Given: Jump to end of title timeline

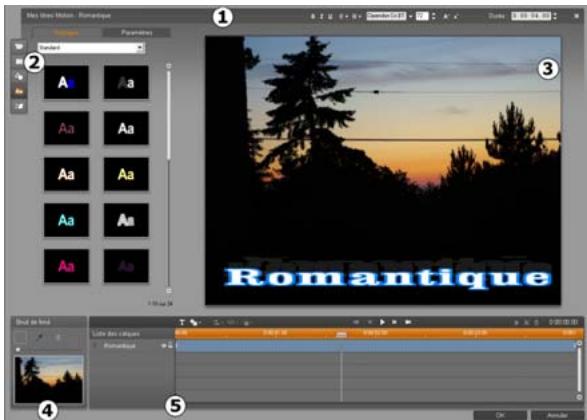Looking at the screenshot, I should click(408, 322).
